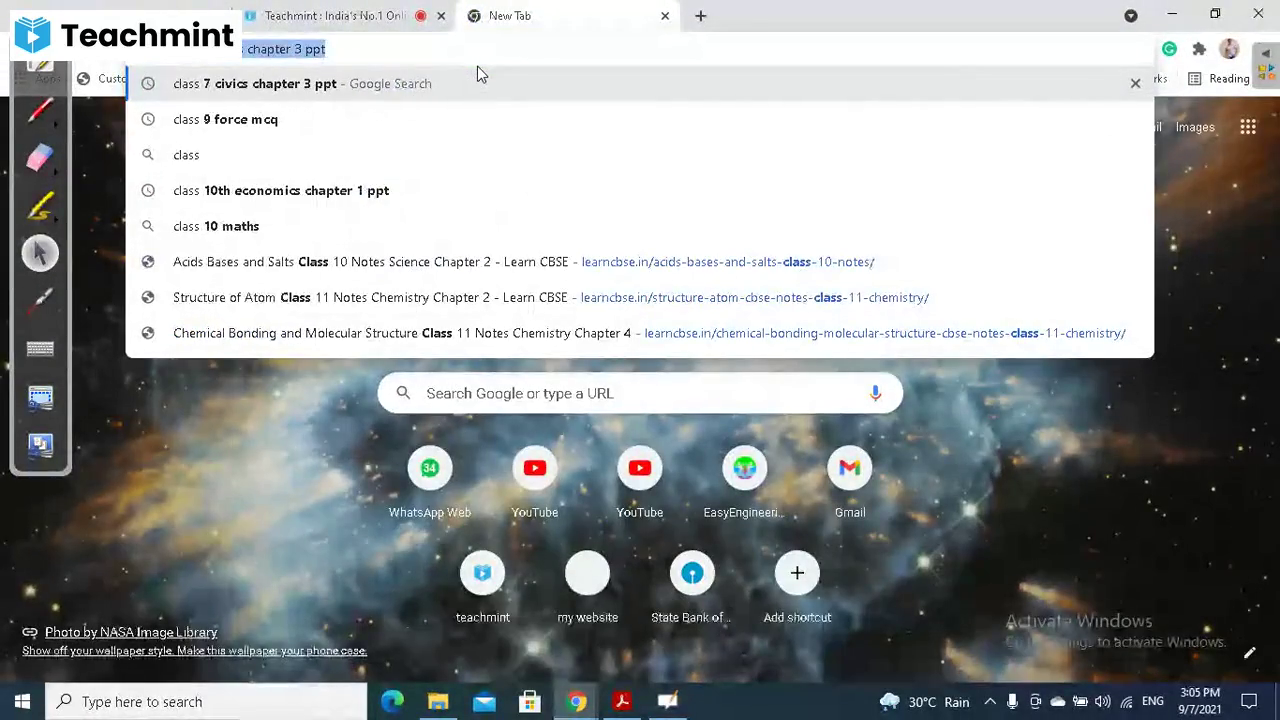Select the yellow highlighter tool
This screenshot has height=720, width=1280.
click(40, 206)
